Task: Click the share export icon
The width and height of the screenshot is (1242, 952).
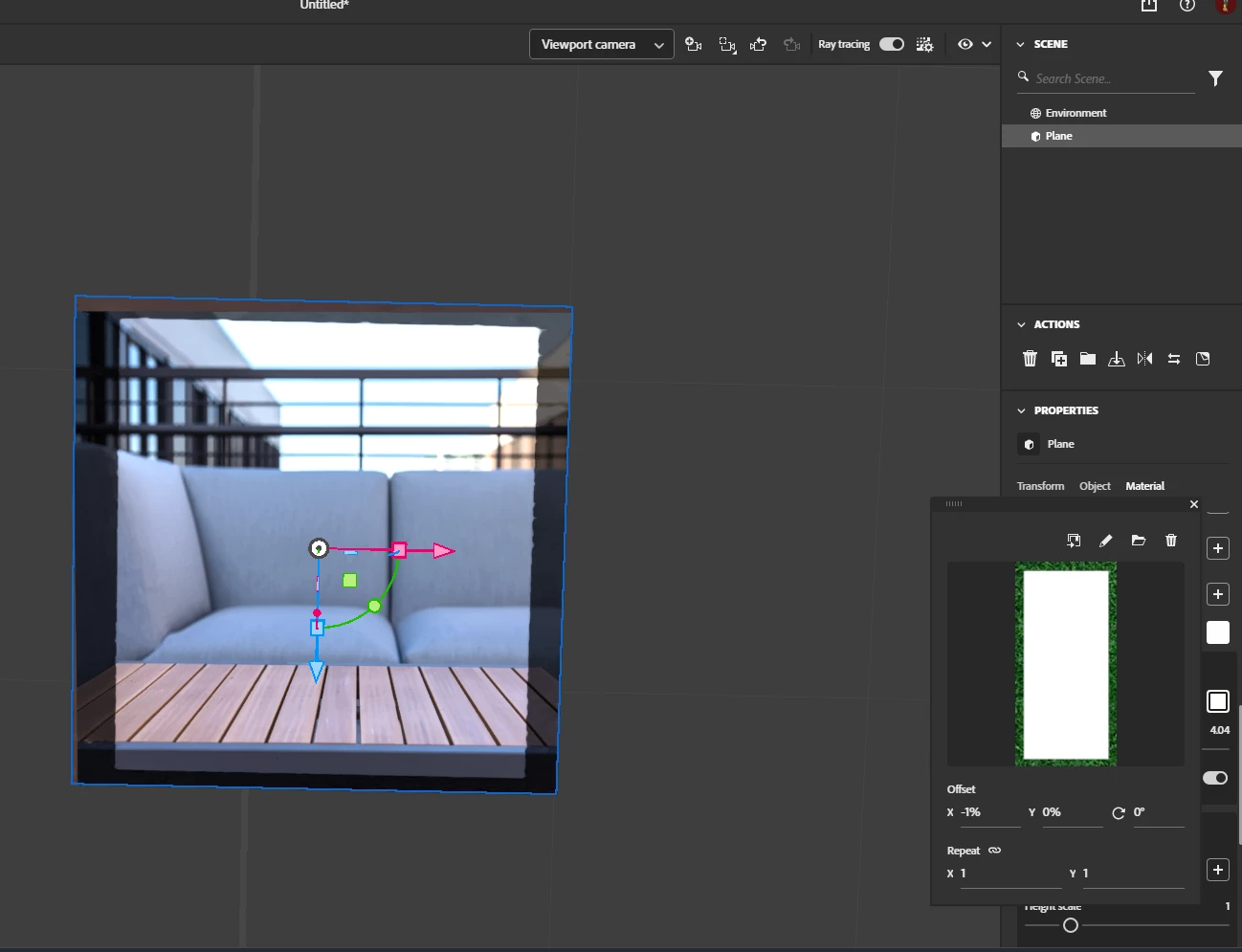Action: (1149, 6)
